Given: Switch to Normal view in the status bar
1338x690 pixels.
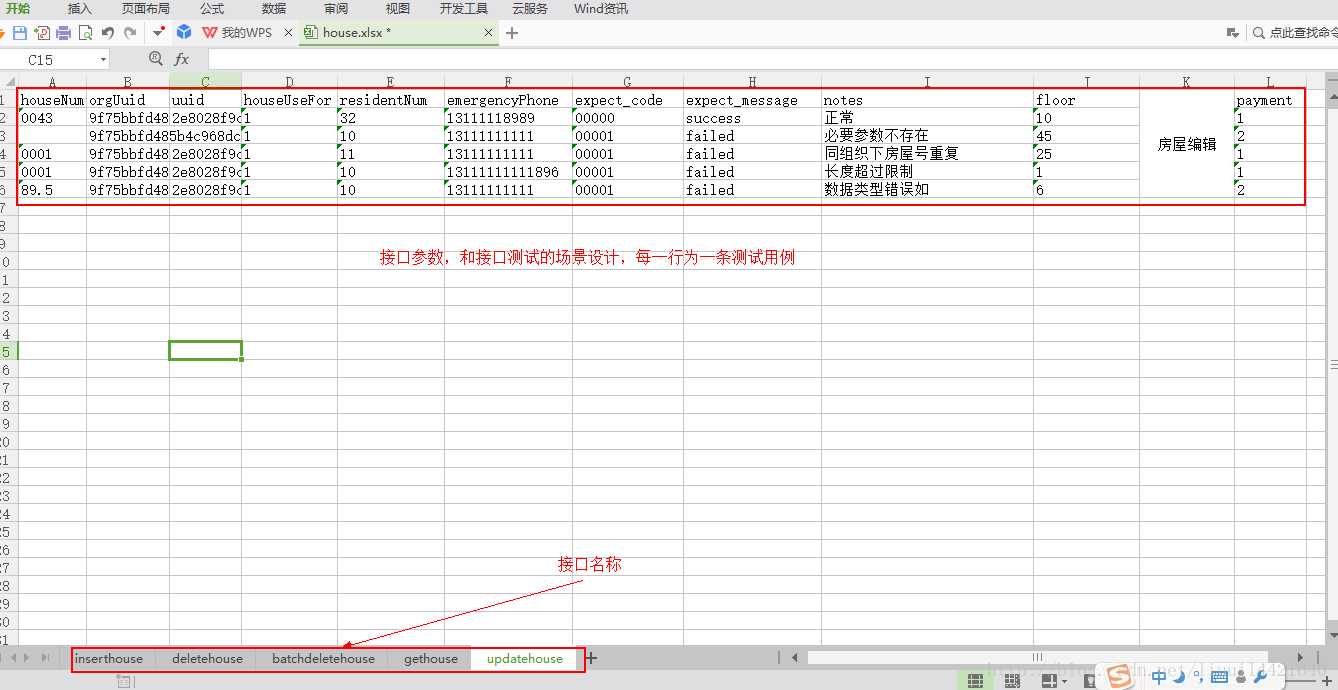Looking at the screenshot, I should [976, 680].
